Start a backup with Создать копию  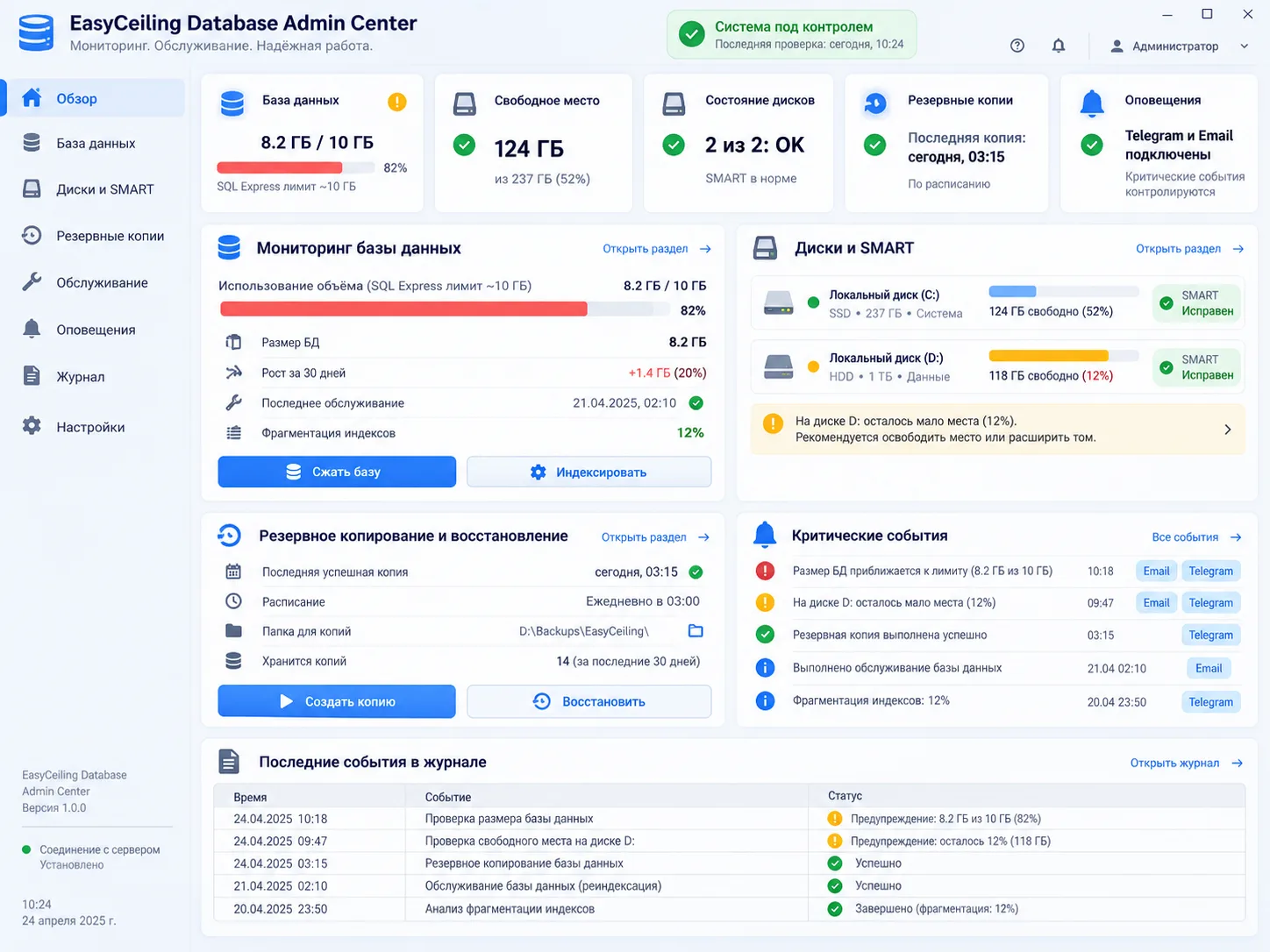337,701
